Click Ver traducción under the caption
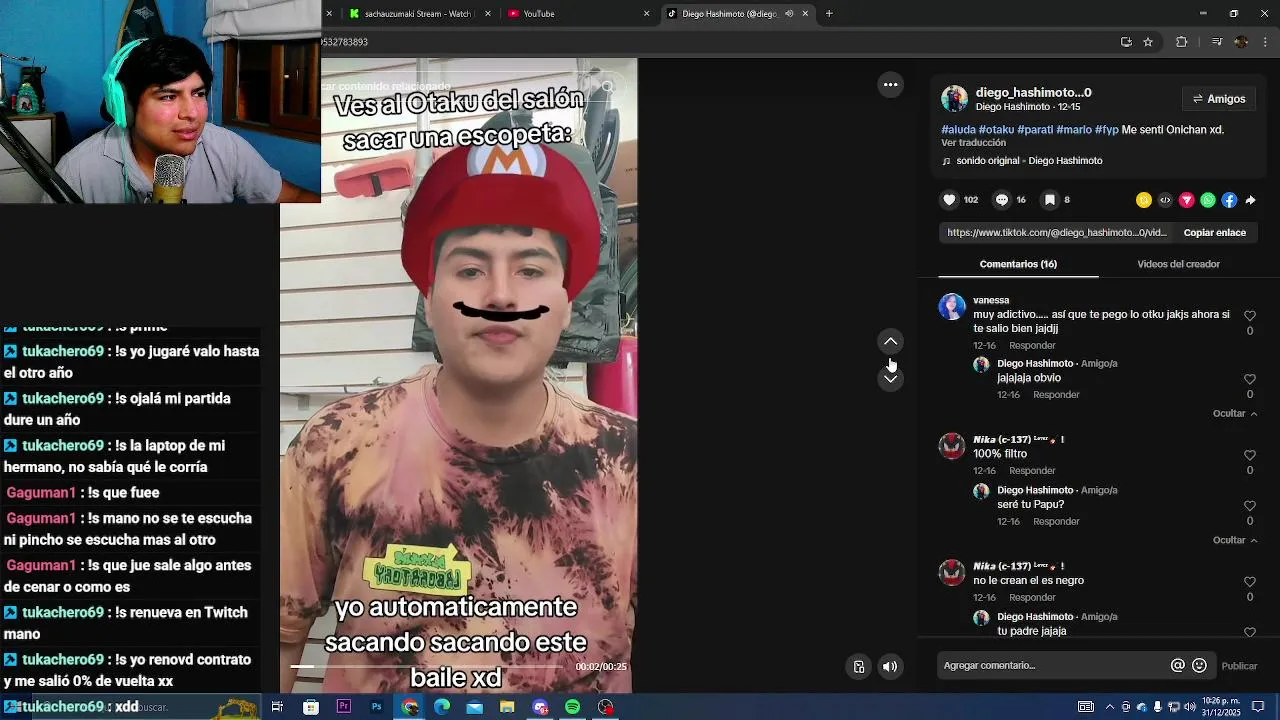This screenshot has height=720, width=1280. pos(973,143)
